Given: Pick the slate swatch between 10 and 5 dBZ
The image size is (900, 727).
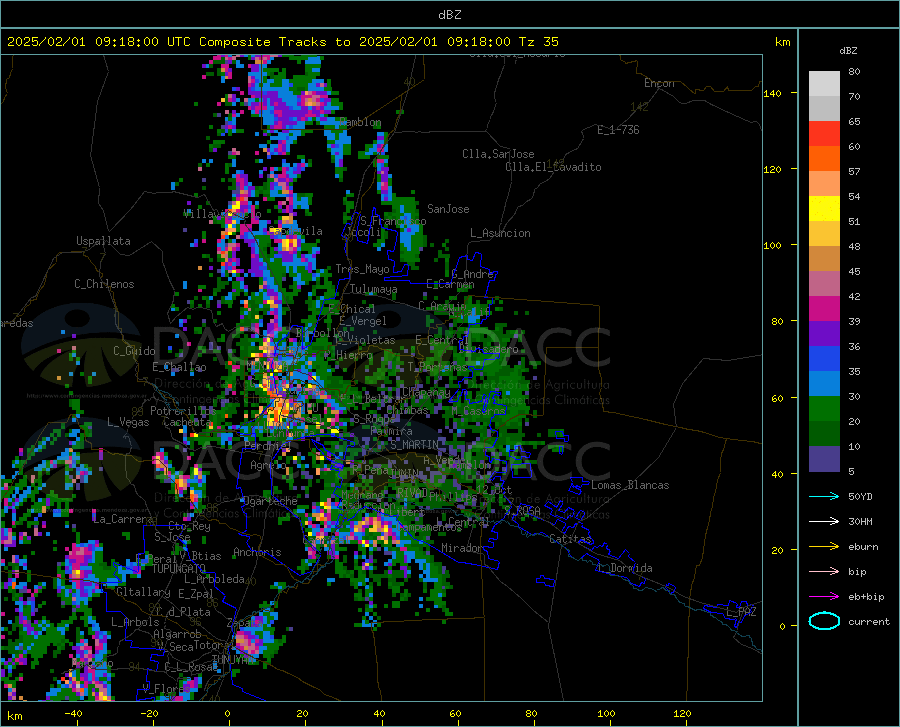Looking at the screenshot, I should click(x=824, y=459).
